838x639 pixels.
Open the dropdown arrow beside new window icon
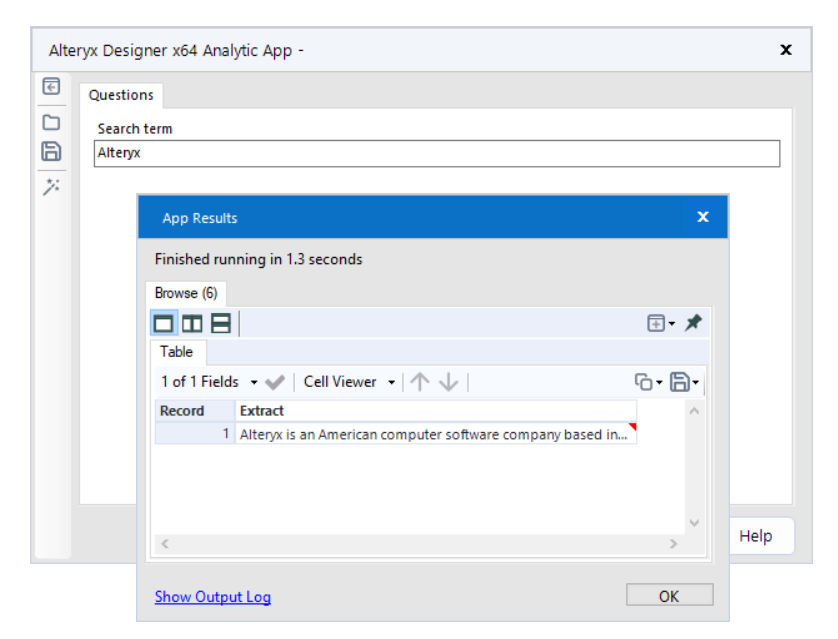click(x=672, y=324)
